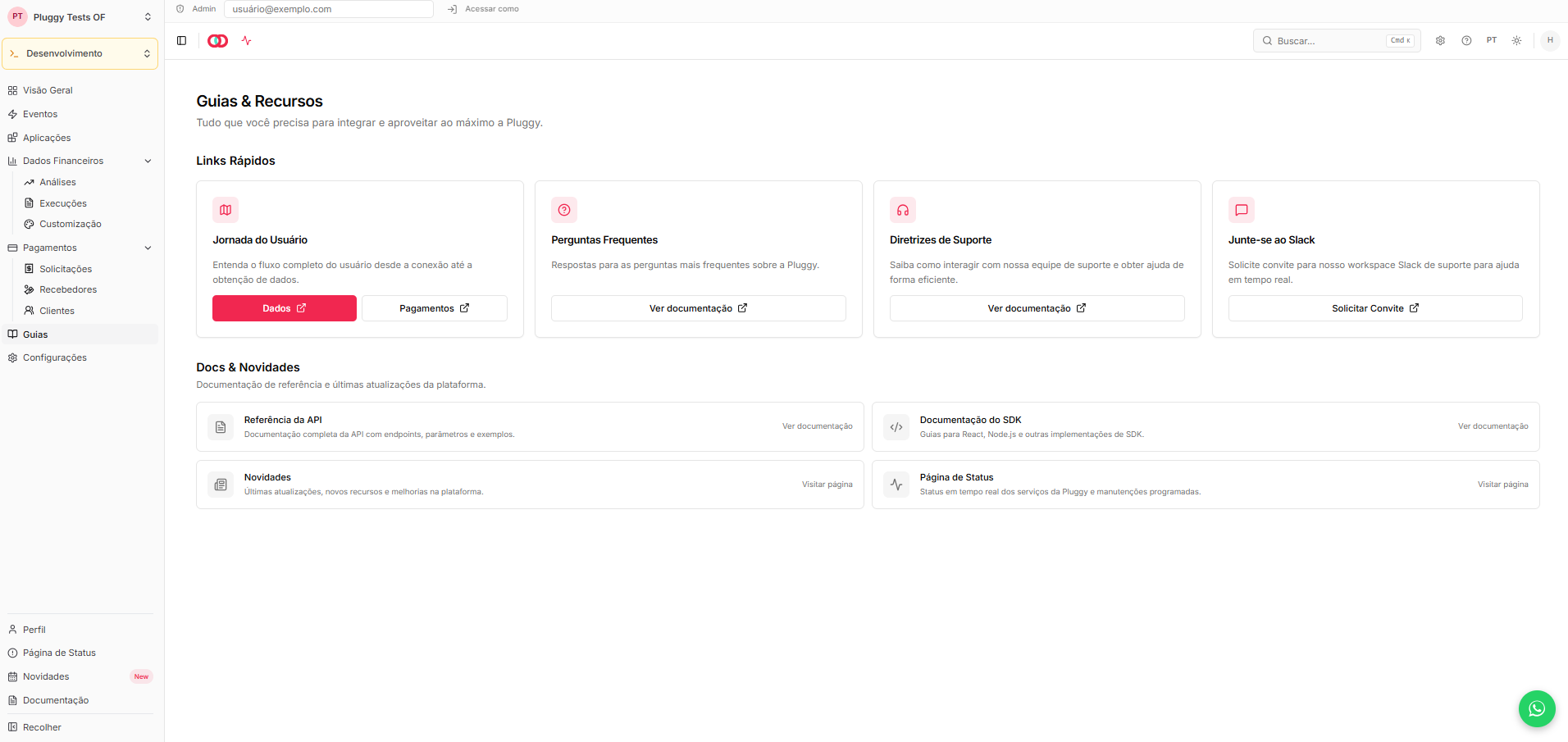
Task: Click the Admin info icon in top bar
Action: click(x=180, y=9)
